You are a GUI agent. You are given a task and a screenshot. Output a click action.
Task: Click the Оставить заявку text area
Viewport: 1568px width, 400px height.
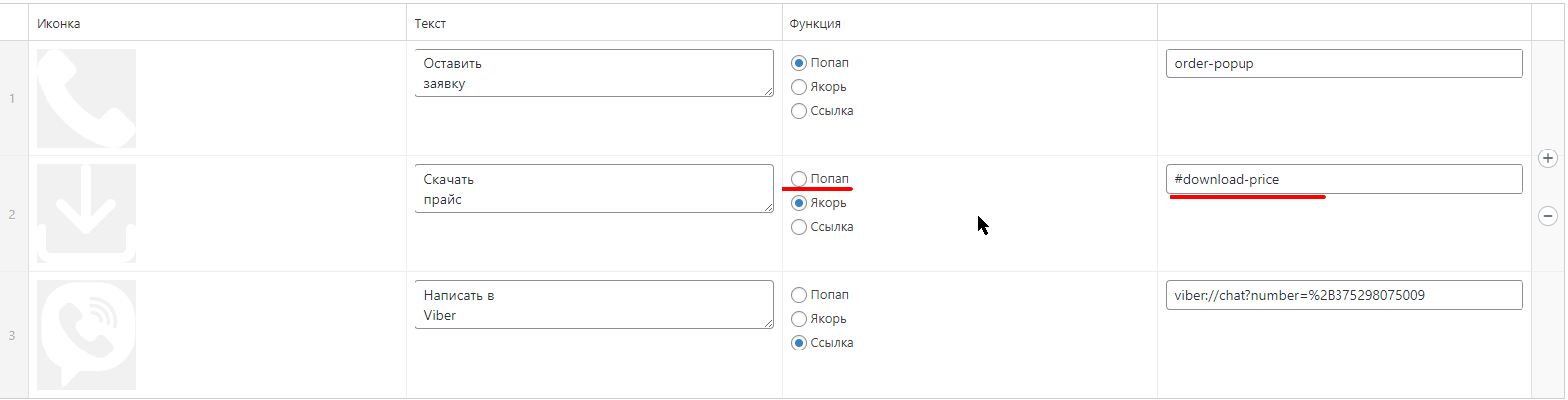(594, 73)
